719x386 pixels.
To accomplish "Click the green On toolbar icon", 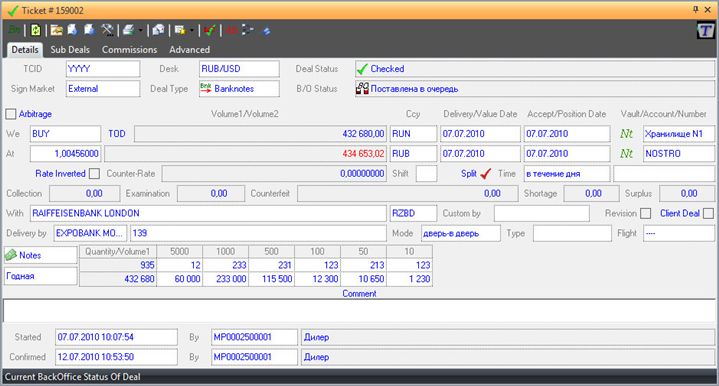I will tap(14, 30).
